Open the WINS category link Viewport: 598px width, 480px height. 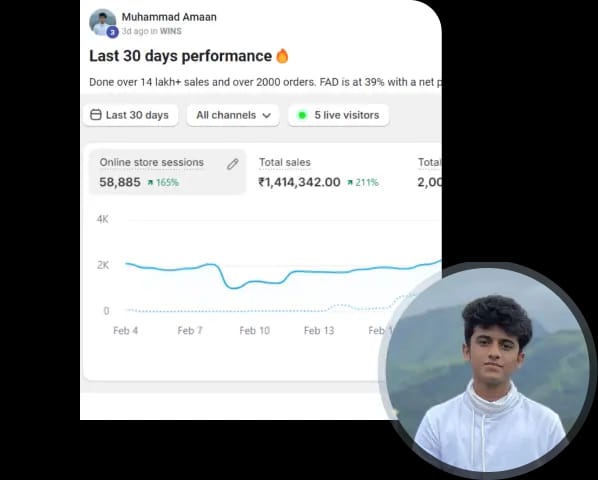pos(170,31)
